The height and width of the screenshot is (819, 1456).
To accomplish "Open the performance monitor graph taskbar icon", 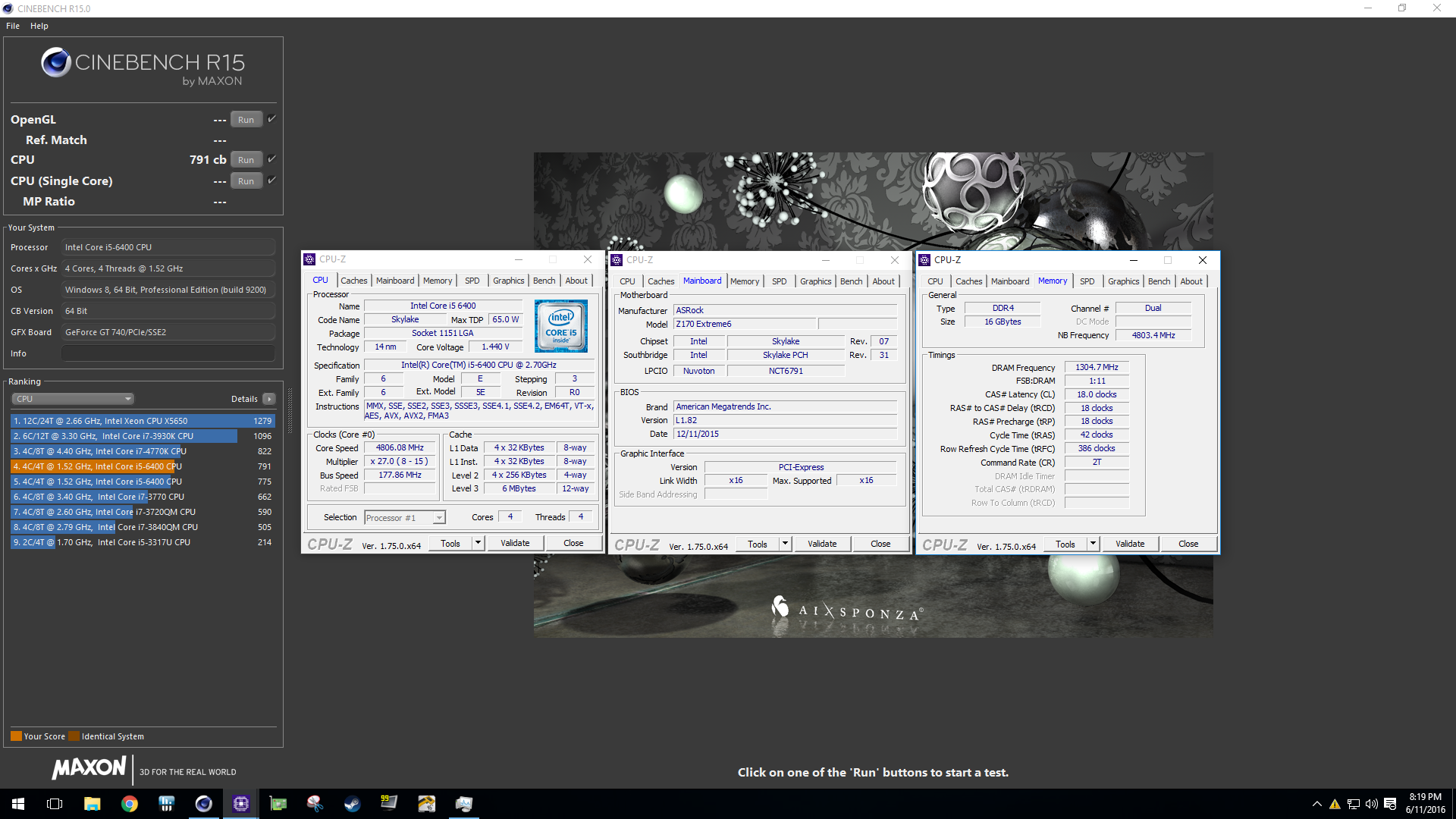I will [x=463, y=804].
